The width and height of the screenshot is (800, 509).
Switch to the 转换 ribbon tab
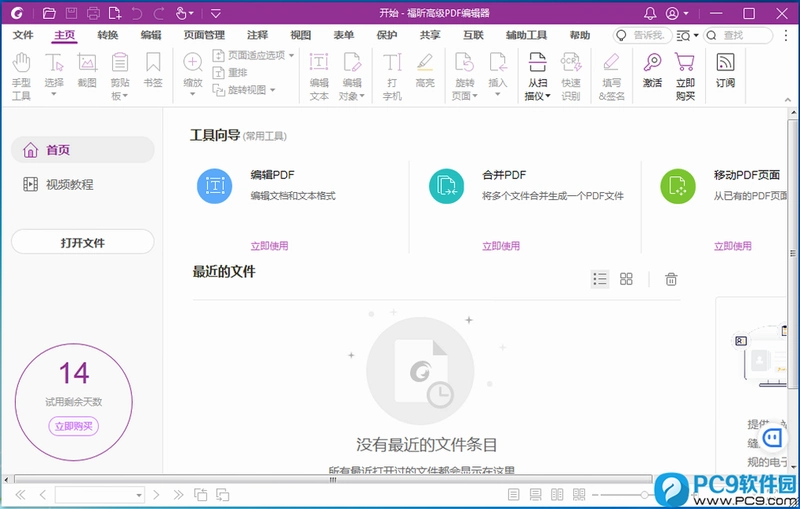tap(108, 35)
